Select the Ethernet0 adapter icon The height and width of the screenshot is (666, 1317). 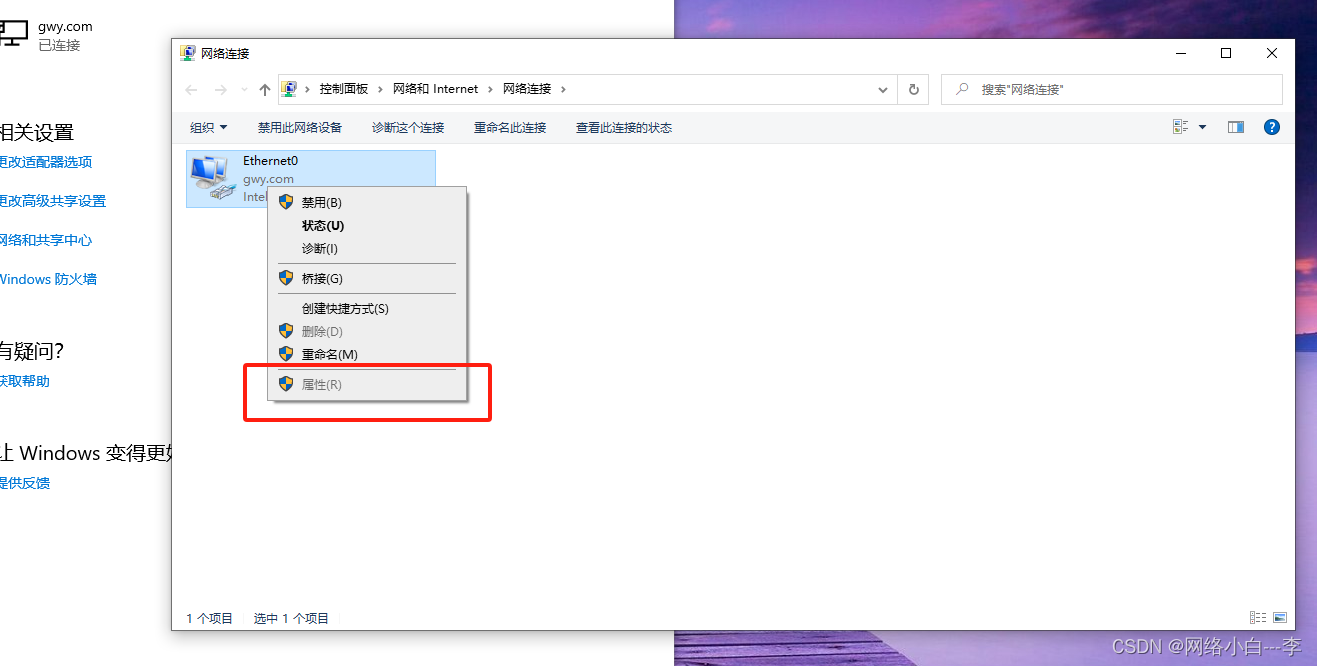coord(213,179)
